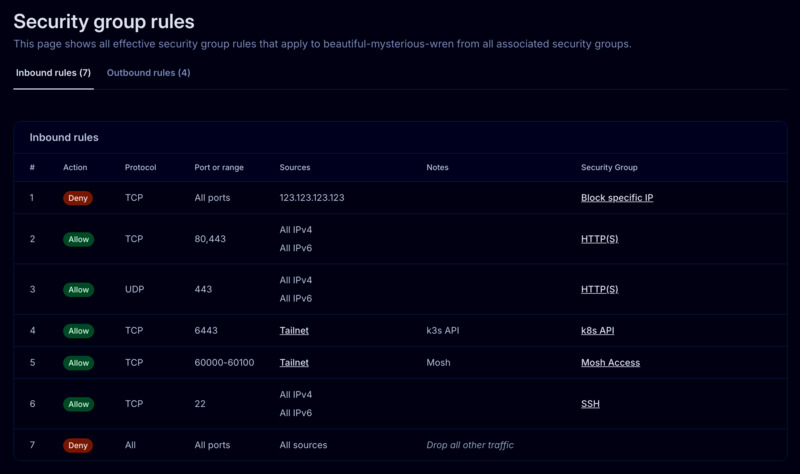The width and height of the screenshot is (800, 474).
Task: Click Tailnet source in the k3s API rule
Action: pyautogui.click(x=294, y=331)
